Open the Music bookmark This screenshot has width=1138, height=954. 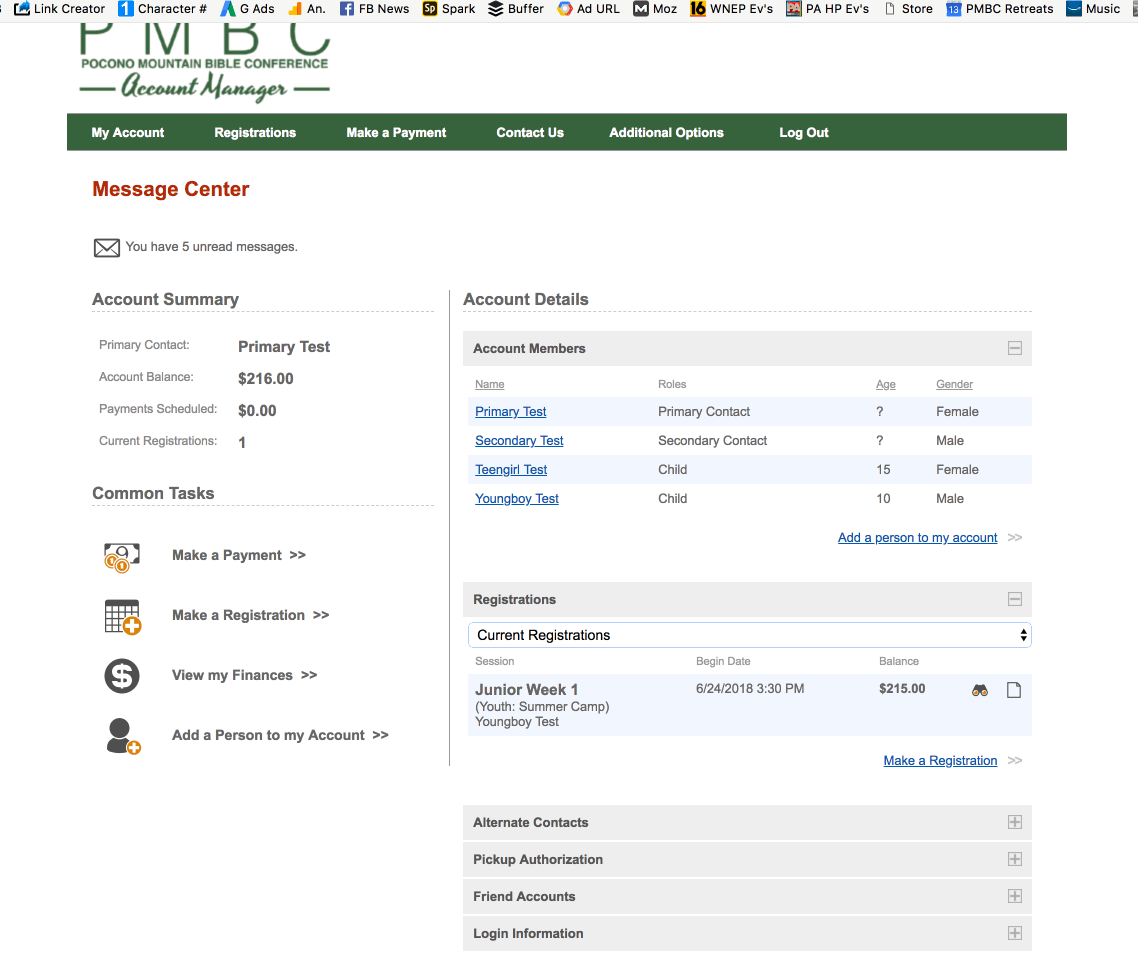tap(1093, 9)
